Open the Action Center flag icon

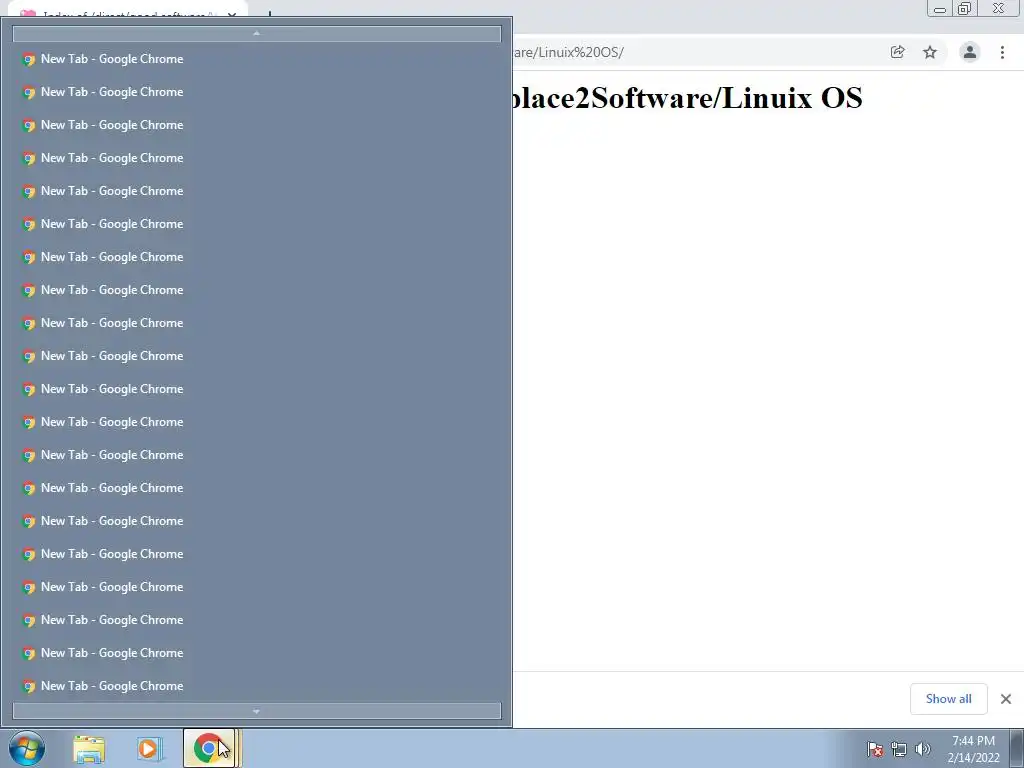pos(875,750)
